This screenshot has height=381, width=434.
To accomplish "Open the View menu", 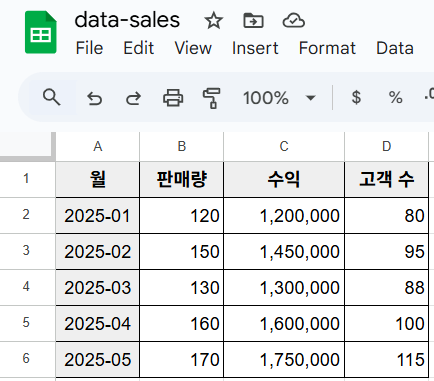I will coord(193,48).
